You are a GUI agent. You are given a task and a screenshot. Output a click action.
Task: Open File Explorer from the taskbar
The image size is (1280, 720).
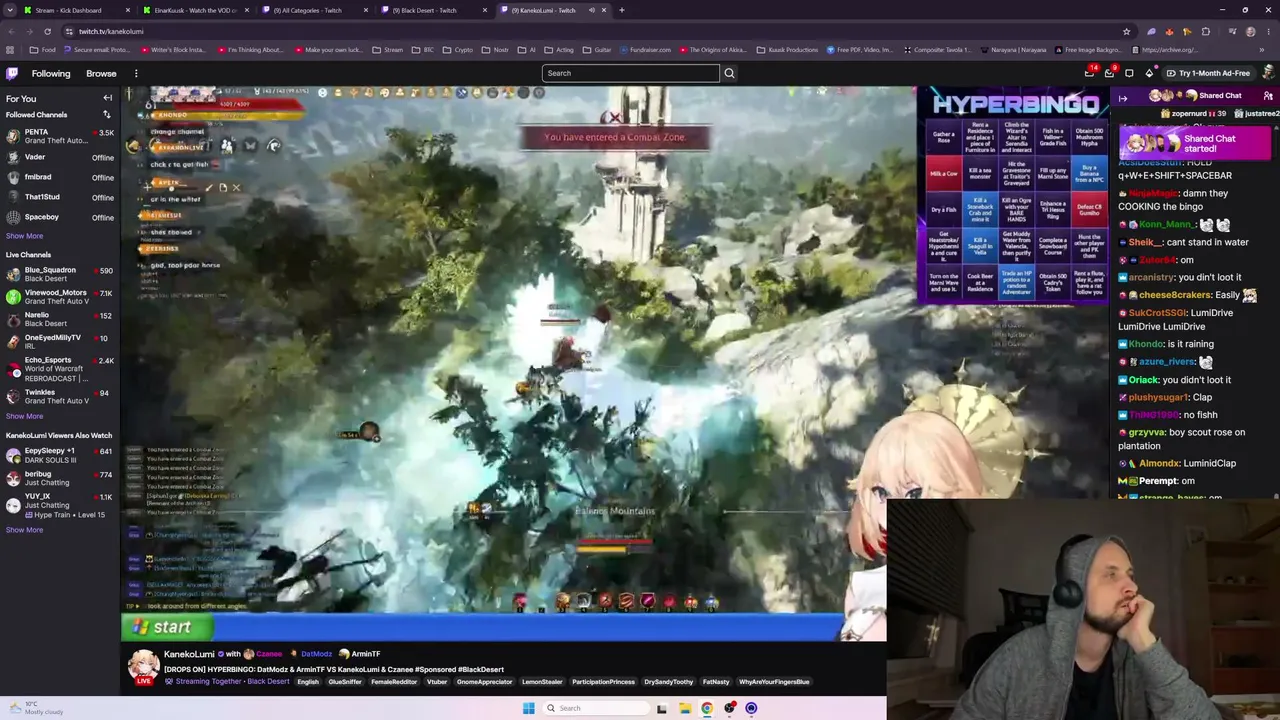point(684,708)
